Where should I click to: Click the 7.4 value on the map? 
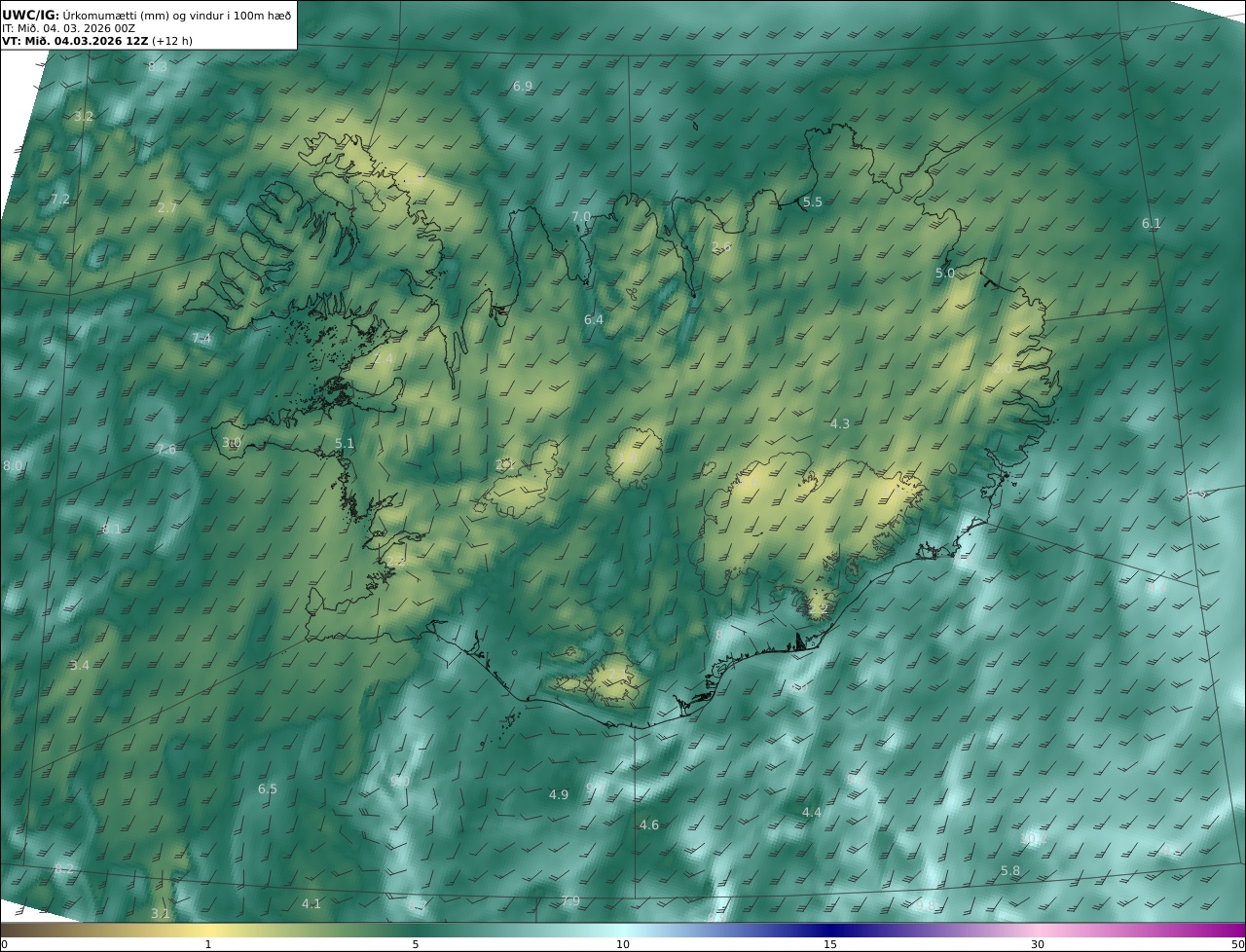202,339
